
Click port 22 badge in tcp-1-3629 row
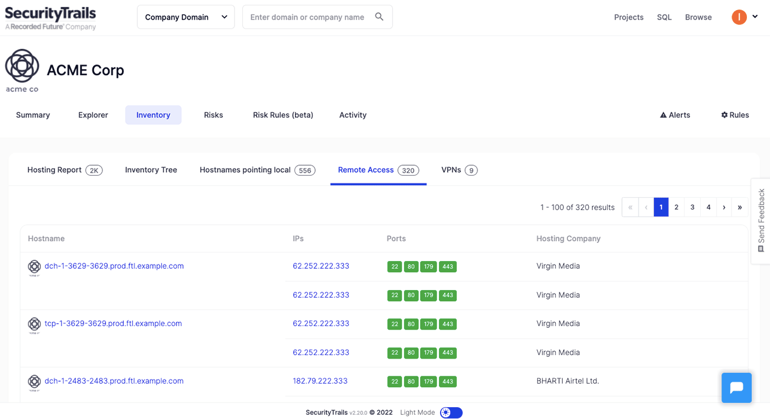pyautogui.click(x=394, y=324)
